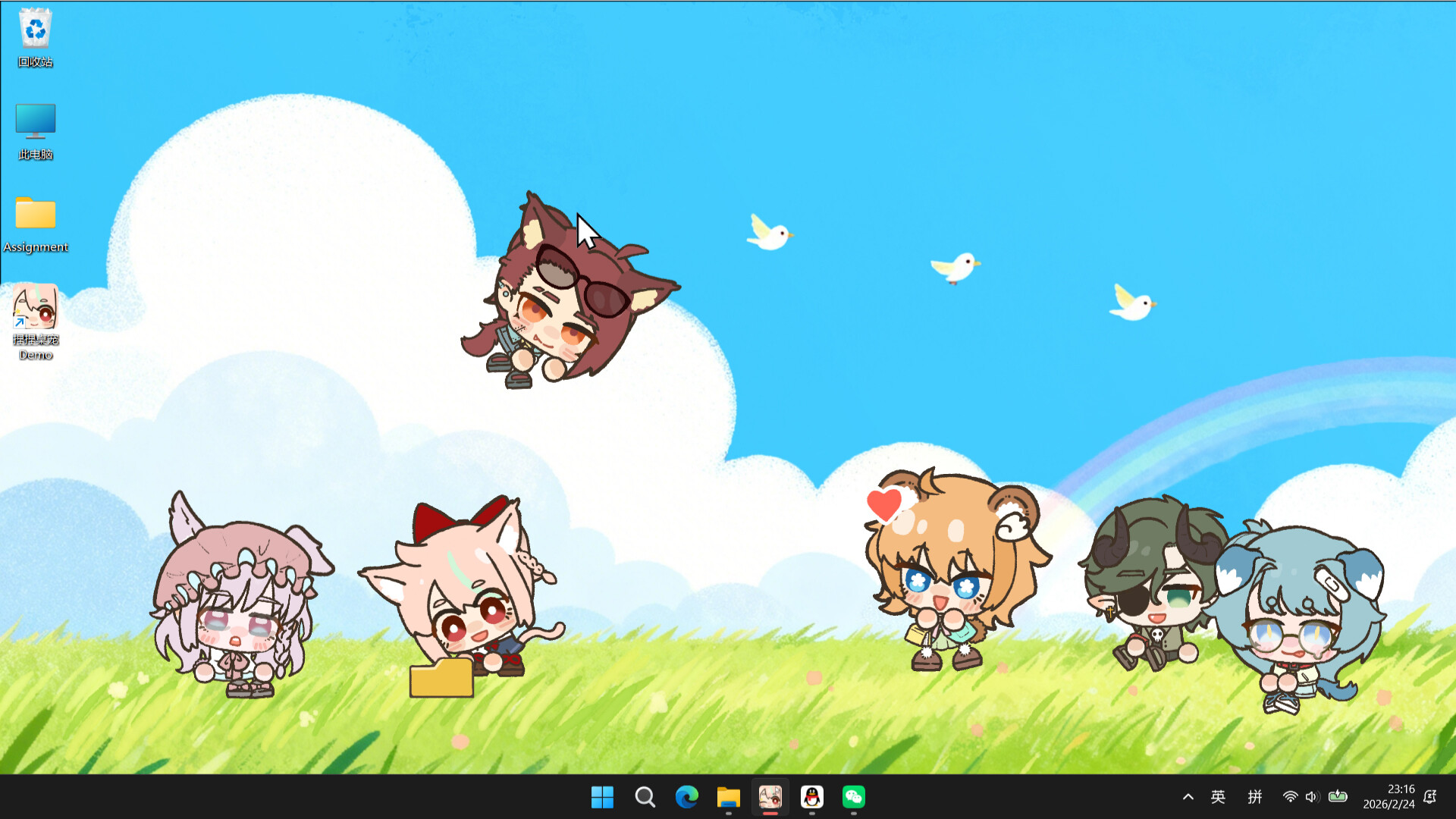
Task: Expand hidden system tray icons
Action: [1188, 797]
